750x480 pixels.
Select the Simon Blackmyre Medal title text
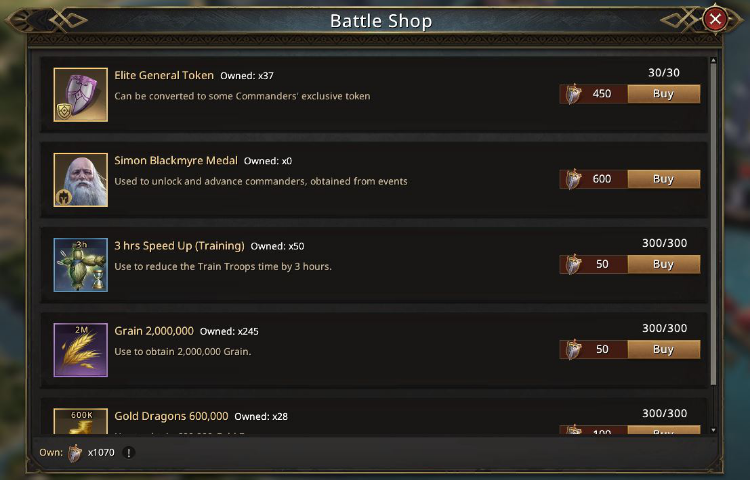(176, 160)
